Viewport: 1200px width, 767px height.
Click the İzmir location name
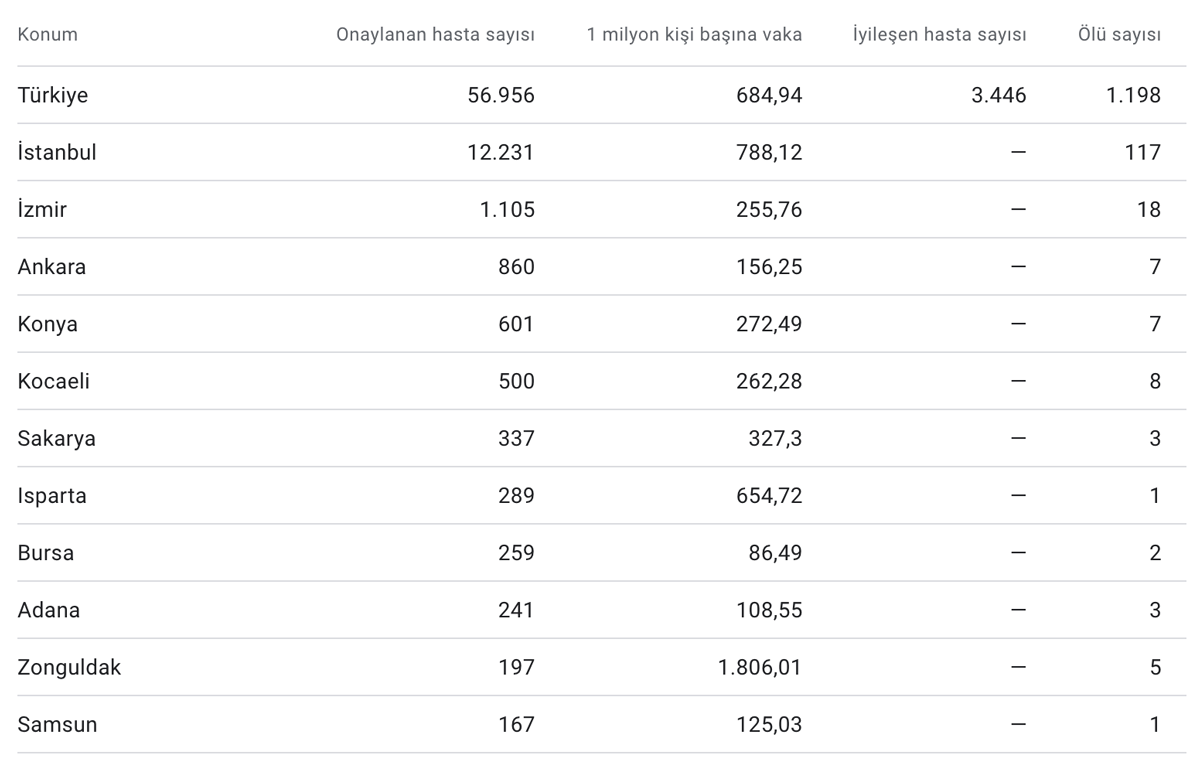click(42, 210)
